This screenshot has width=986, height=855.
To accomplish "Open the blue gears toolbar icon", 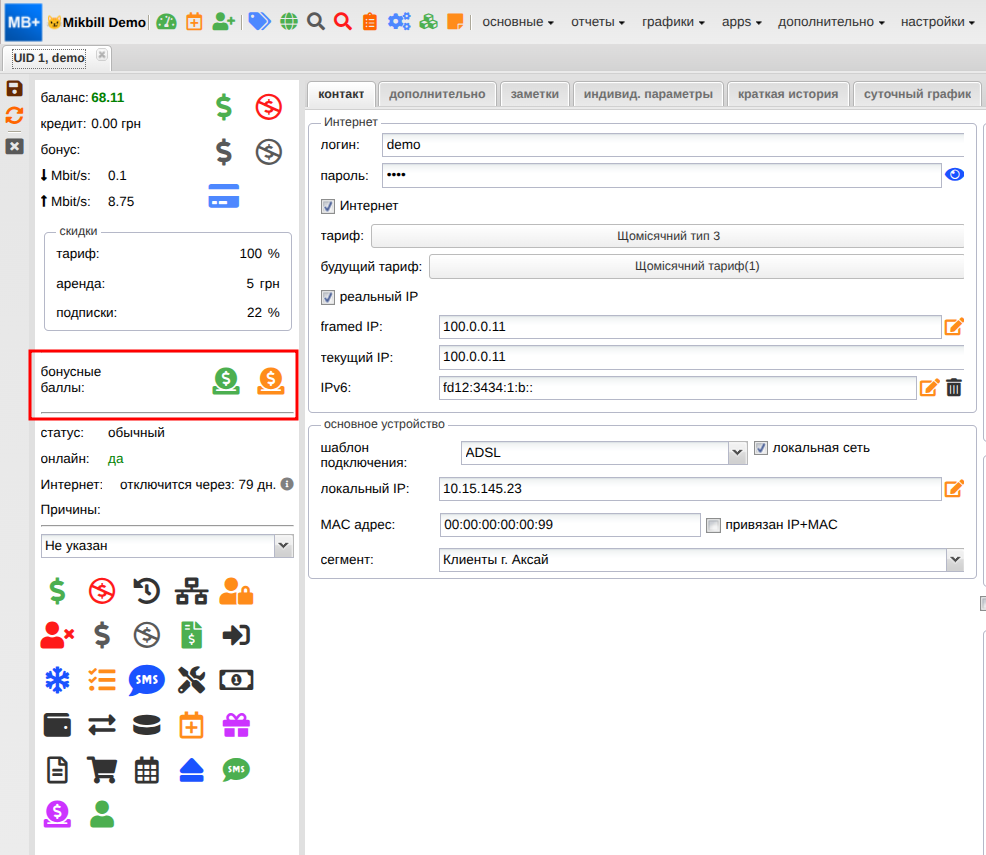I will pos(399,22).
